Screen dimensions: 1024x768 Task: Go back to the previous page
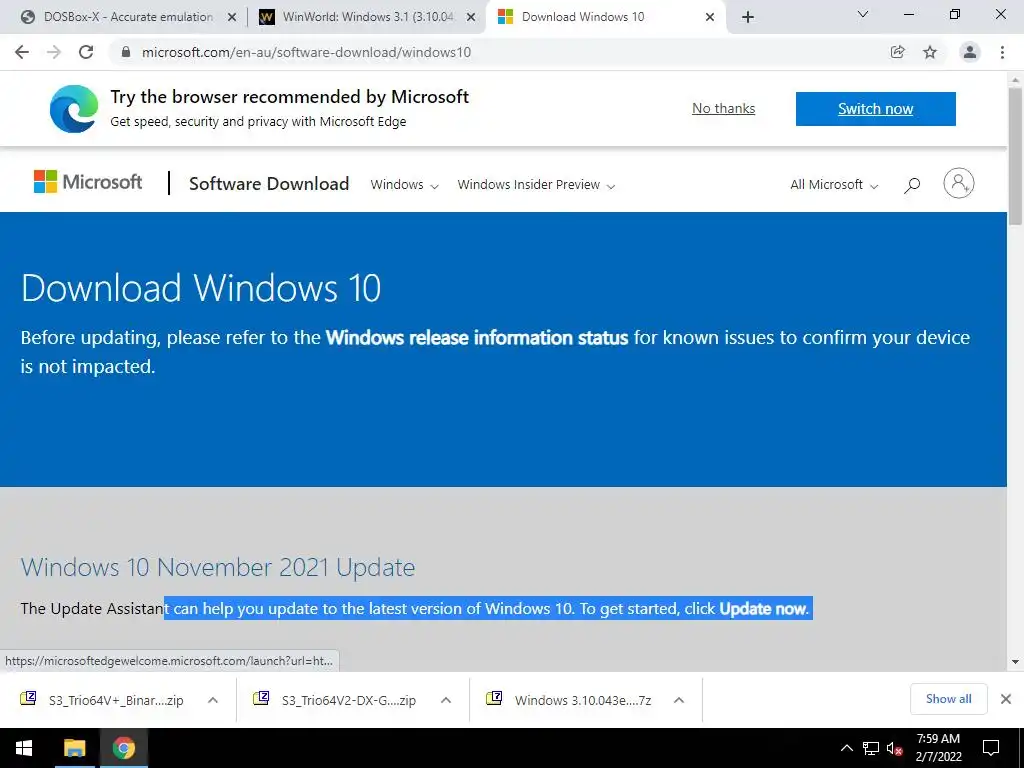[x=22, y=52]
